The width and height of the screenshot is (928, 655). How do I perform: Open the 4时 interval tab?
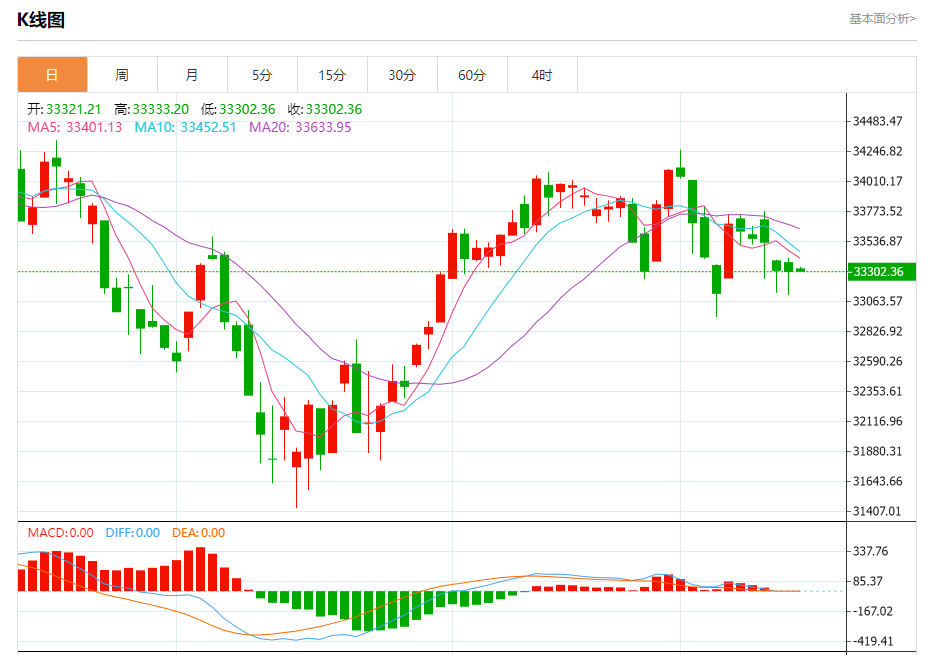click(x=542, y=75)
